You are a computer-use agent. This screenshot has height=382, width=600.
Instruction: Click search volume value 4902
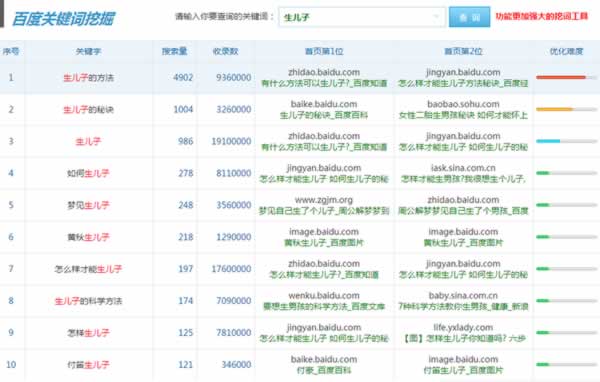(183, 77)
